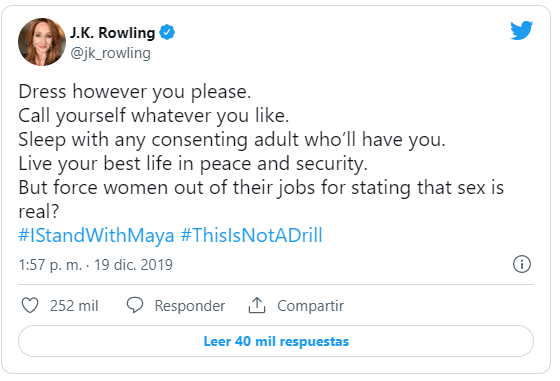Click the 19 dic. 2019 date

[133, 265]
